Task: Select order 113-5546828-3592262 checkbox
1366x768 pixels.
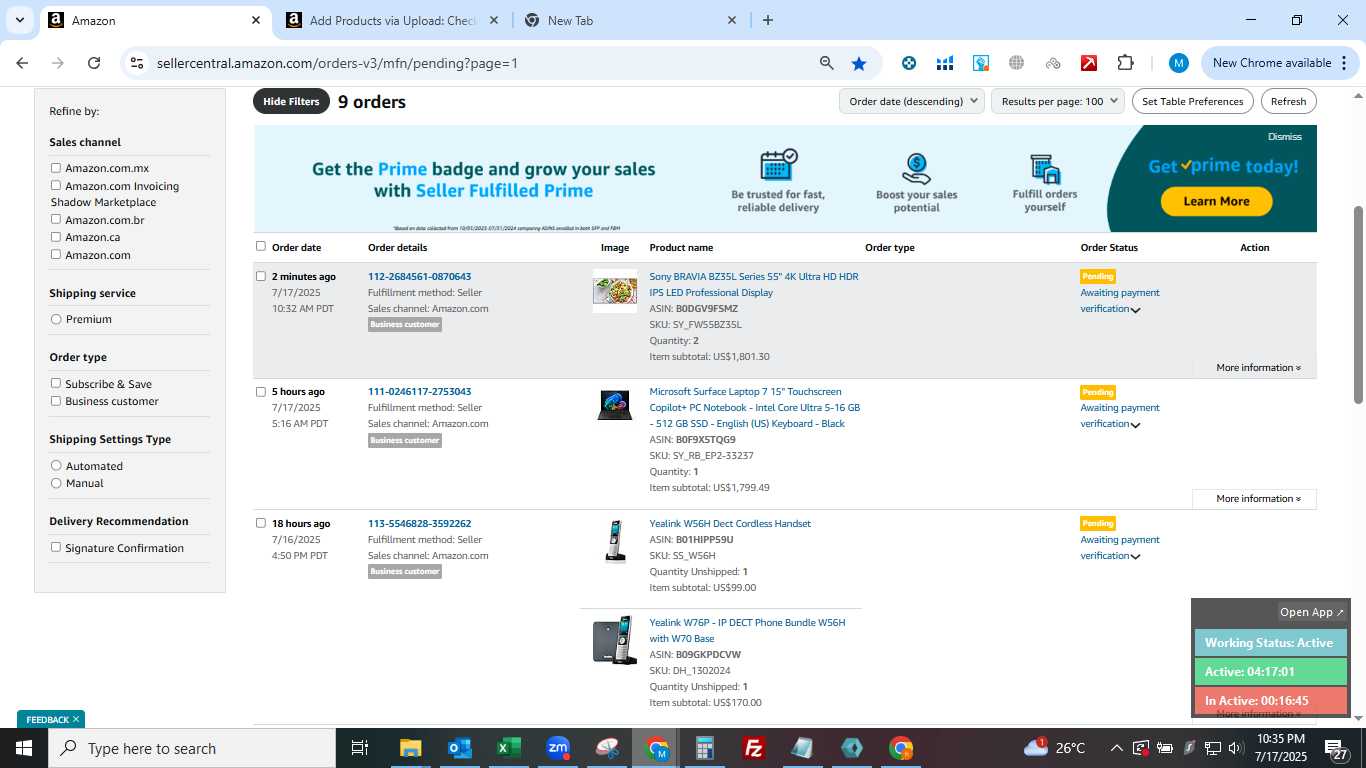Action: pos(261,523)
